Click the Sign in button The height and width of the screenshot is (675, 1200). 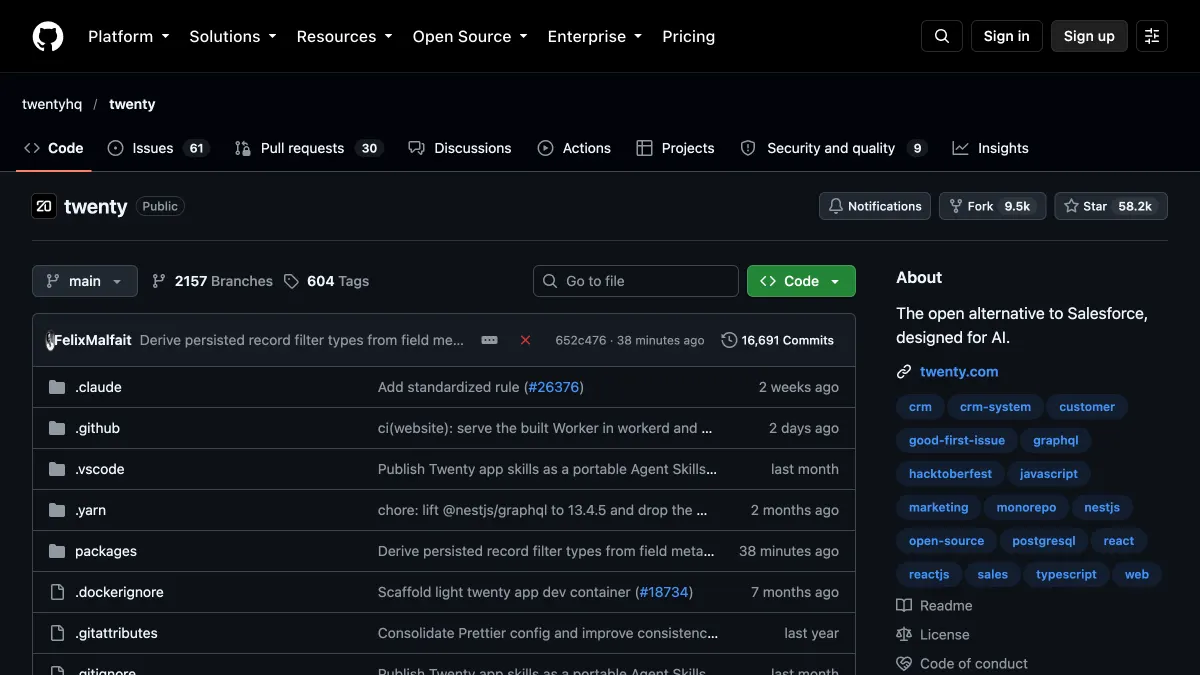(1006, 36)
